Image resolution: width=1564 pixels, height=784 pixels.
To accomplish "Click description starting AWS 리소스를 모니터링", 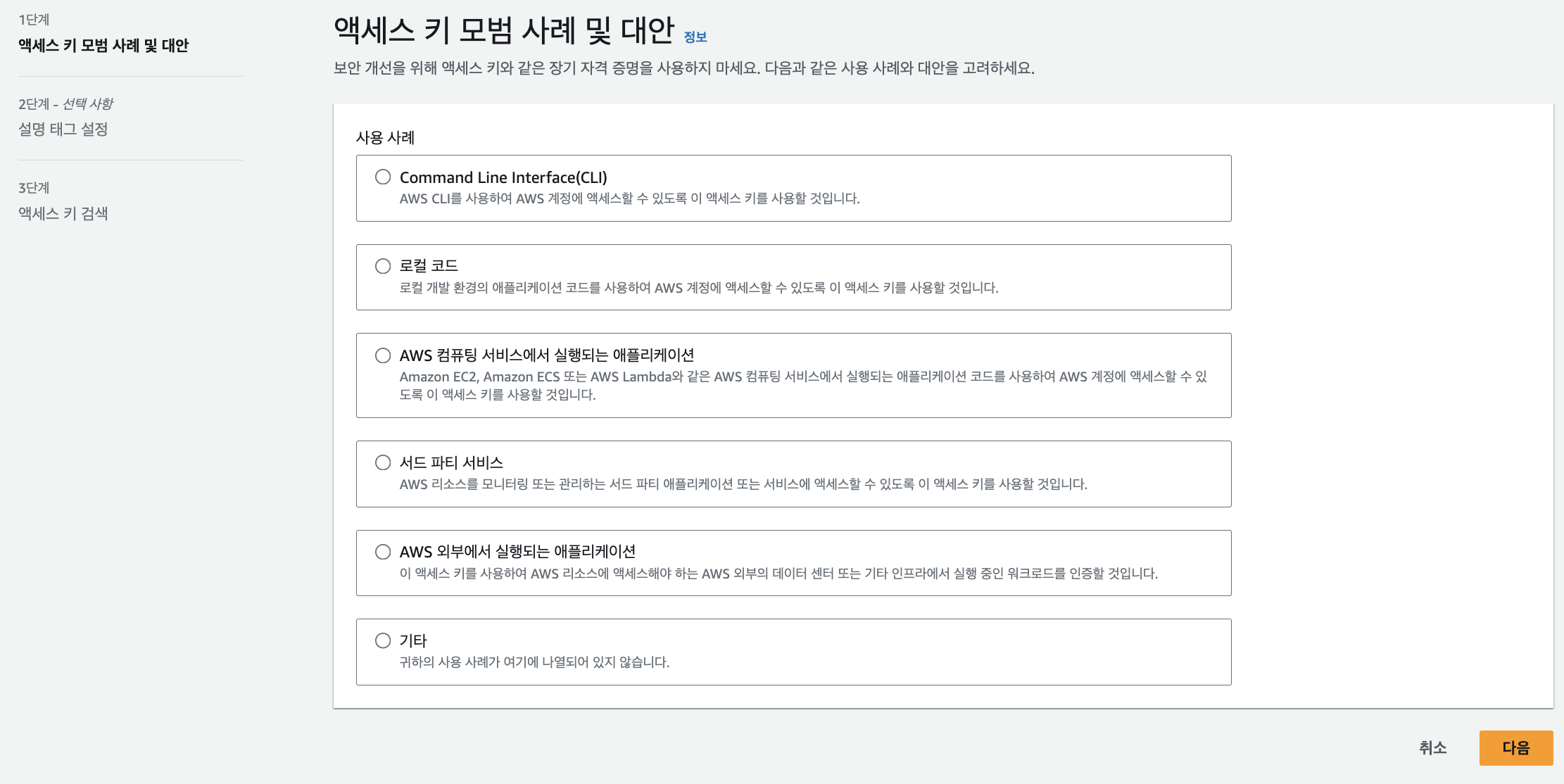I will pos(743,484).
